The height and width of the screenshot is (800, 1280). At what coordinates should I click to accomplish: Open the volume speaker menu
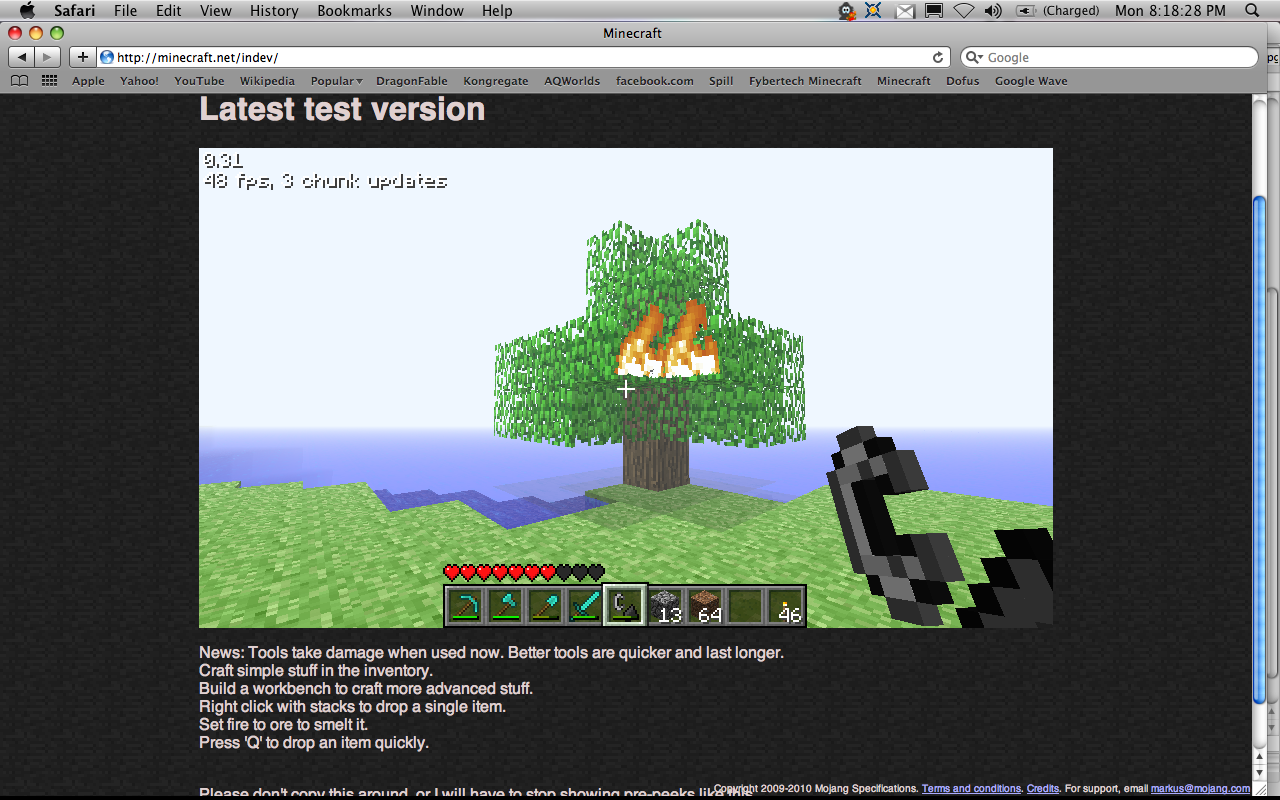(992, 11)
